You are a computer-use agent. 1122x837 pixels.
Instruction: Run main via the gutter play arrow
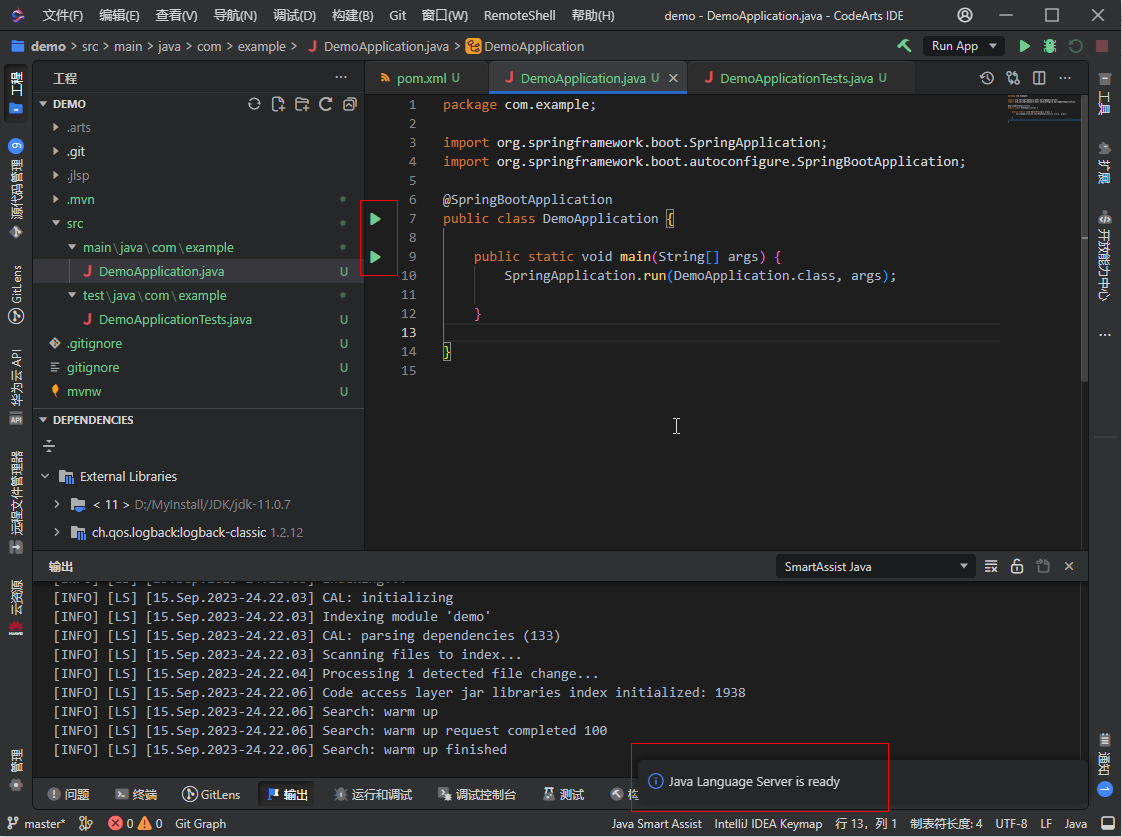click(x=377, y=255)
